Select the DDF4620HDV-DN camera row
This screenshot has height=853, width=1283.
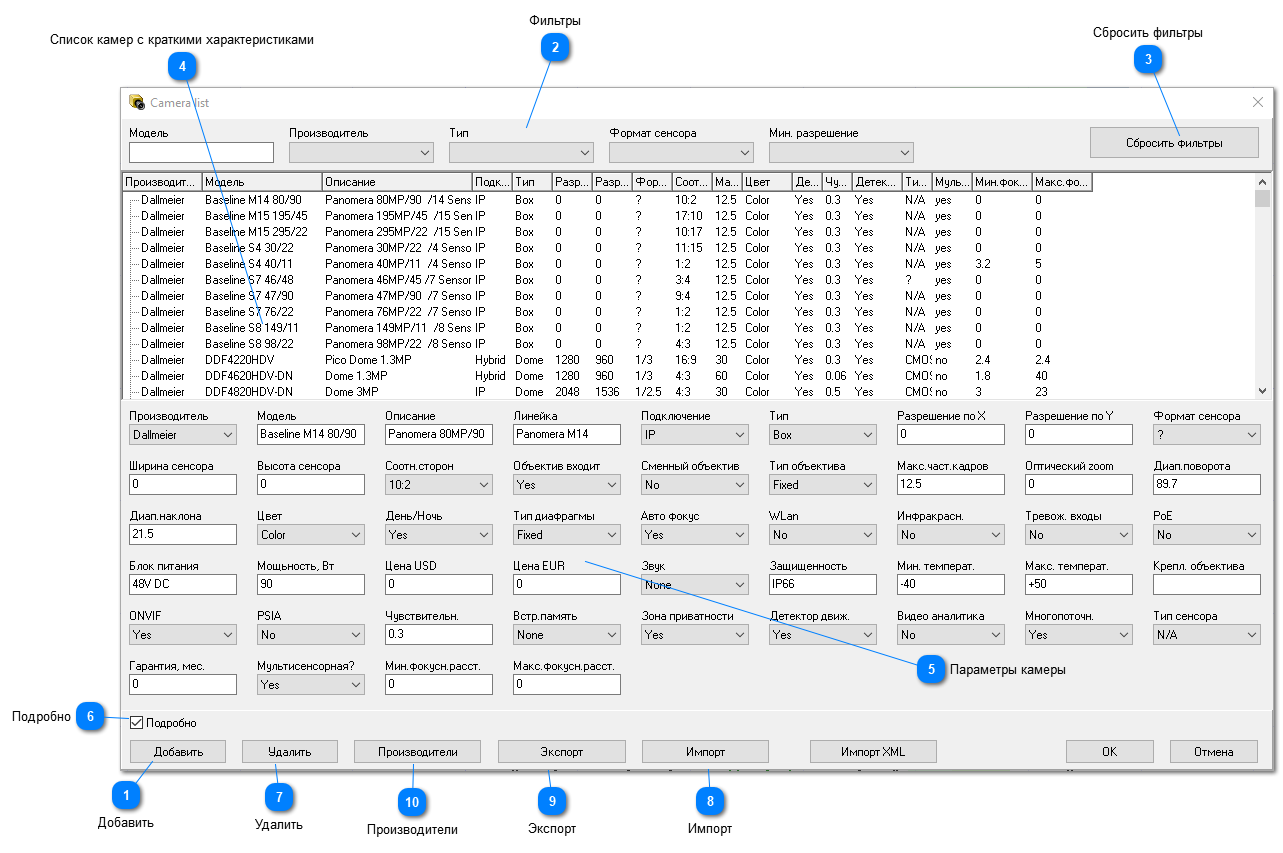688,376
